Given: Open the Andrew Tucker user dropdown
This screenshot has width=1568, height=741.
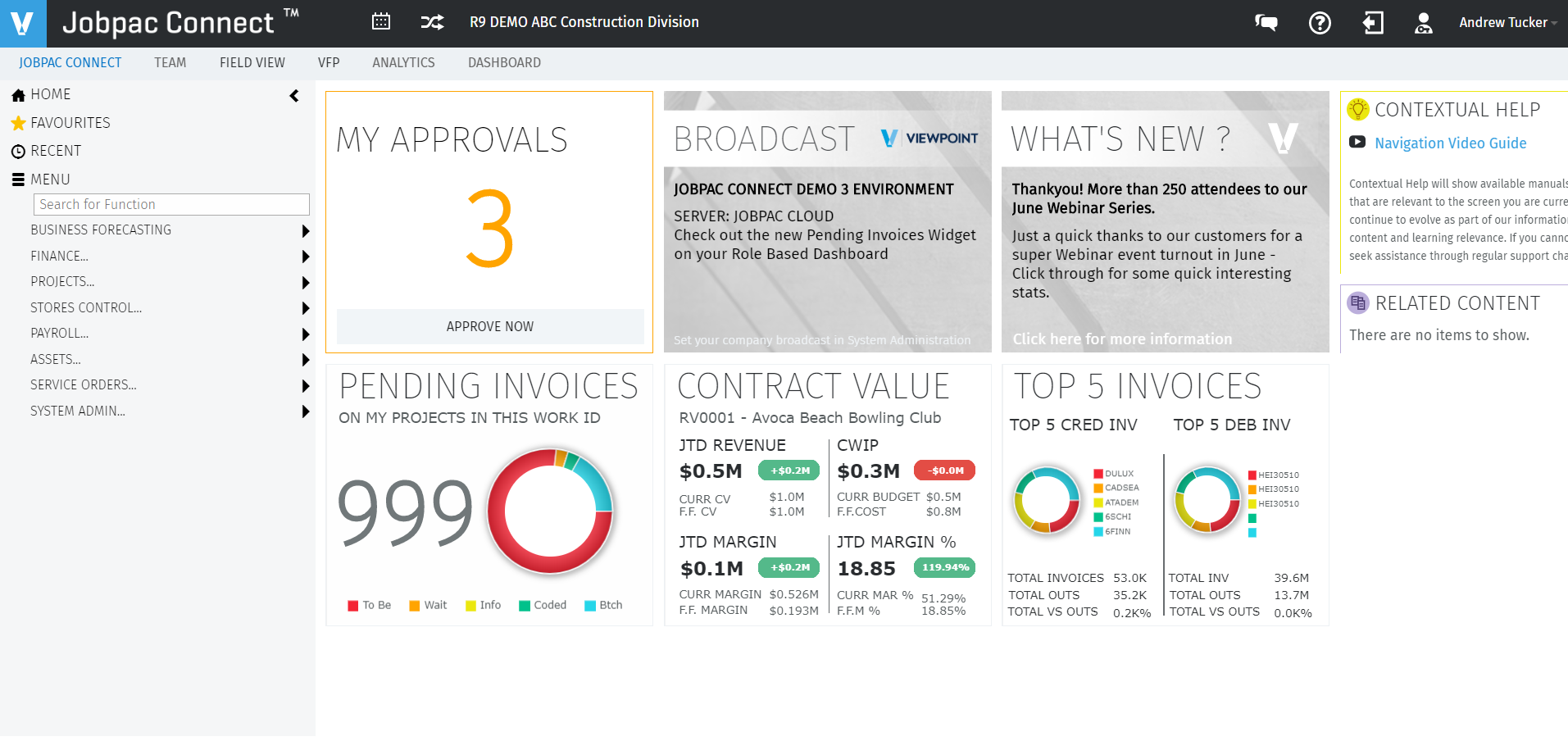Looking at the screenshot, I should 1507,22.
